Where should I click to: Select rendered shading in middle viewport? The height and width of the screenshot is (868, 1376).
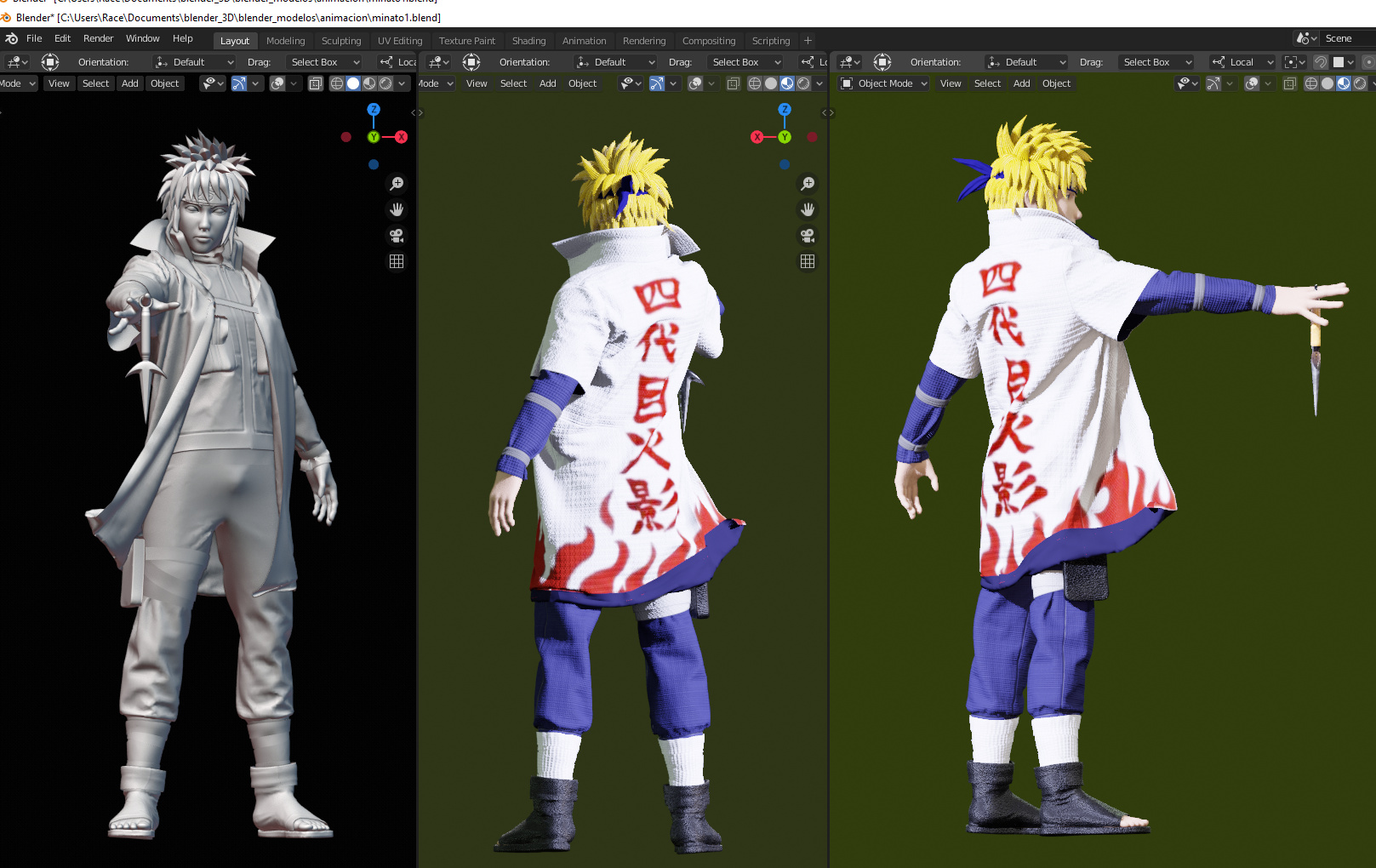[x=803, y=83]
